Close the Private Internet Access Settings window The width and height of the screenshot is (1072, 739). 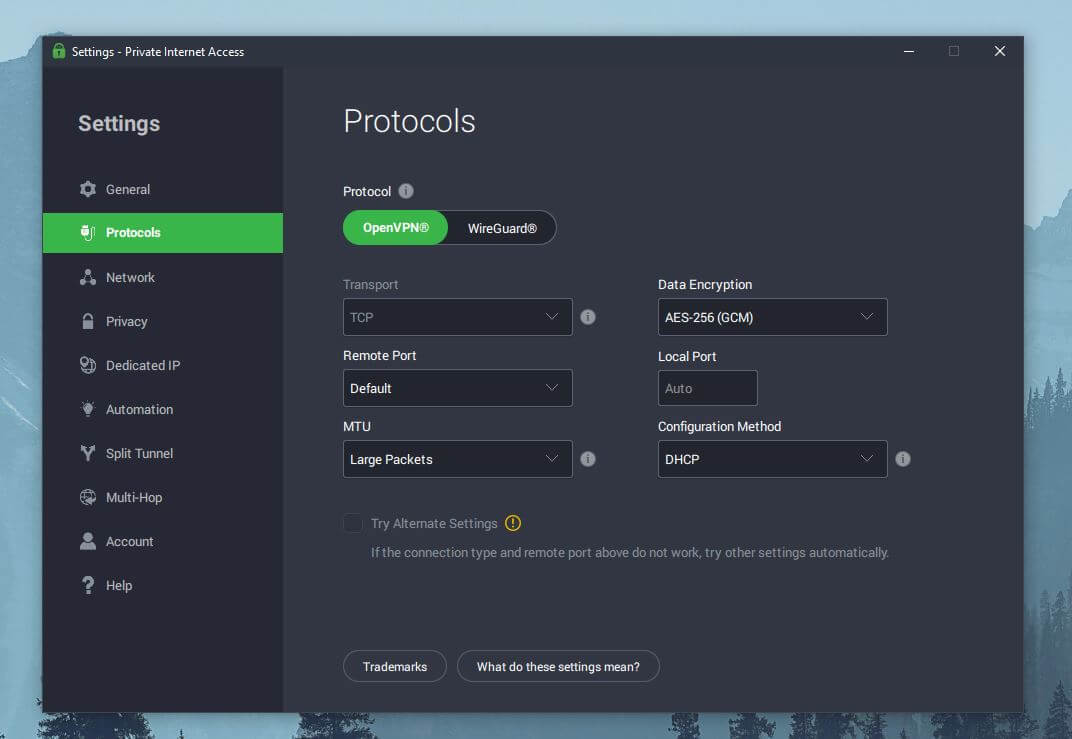1000,51
